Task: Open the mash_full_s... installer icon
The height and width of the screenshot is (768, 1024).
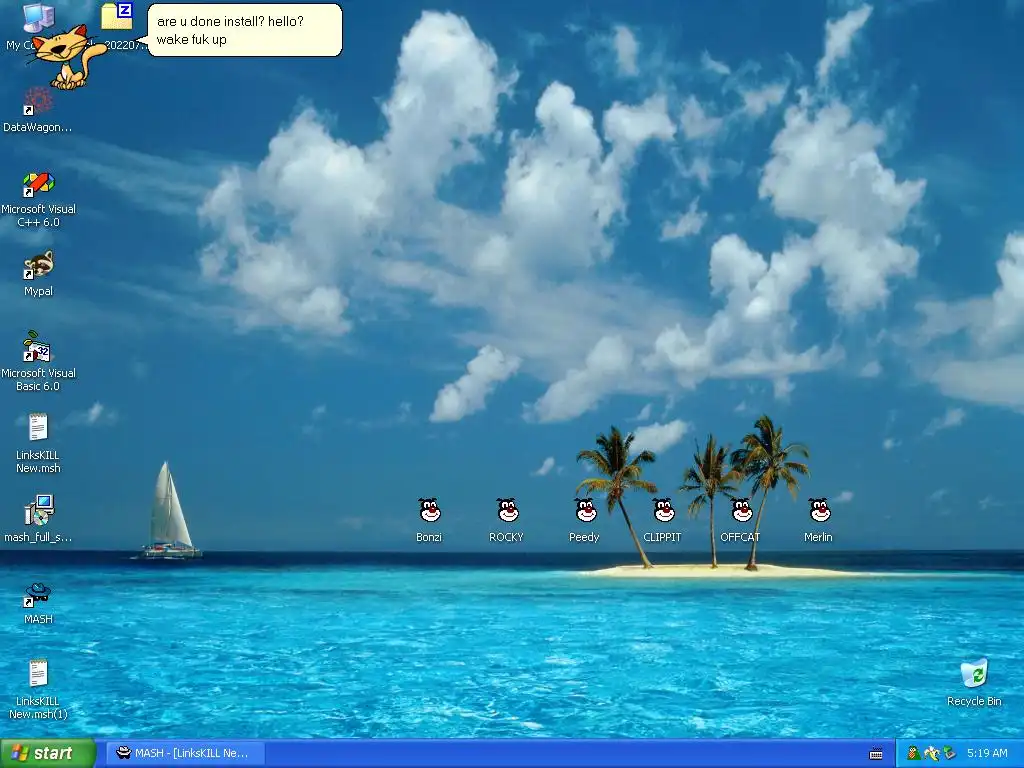Action: [39, 519]
